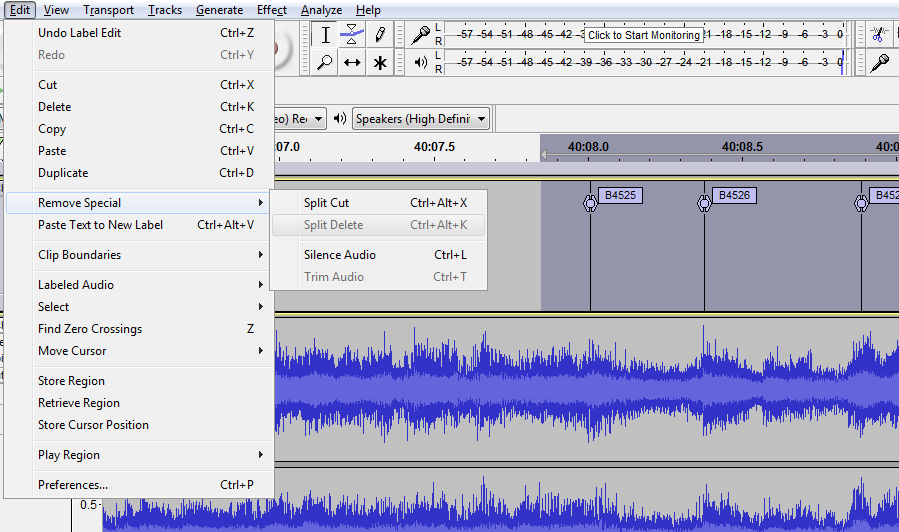This screenshot has height=532, width=899.
Task: Choose Cut from Edit menu
Action: (138, 85)
